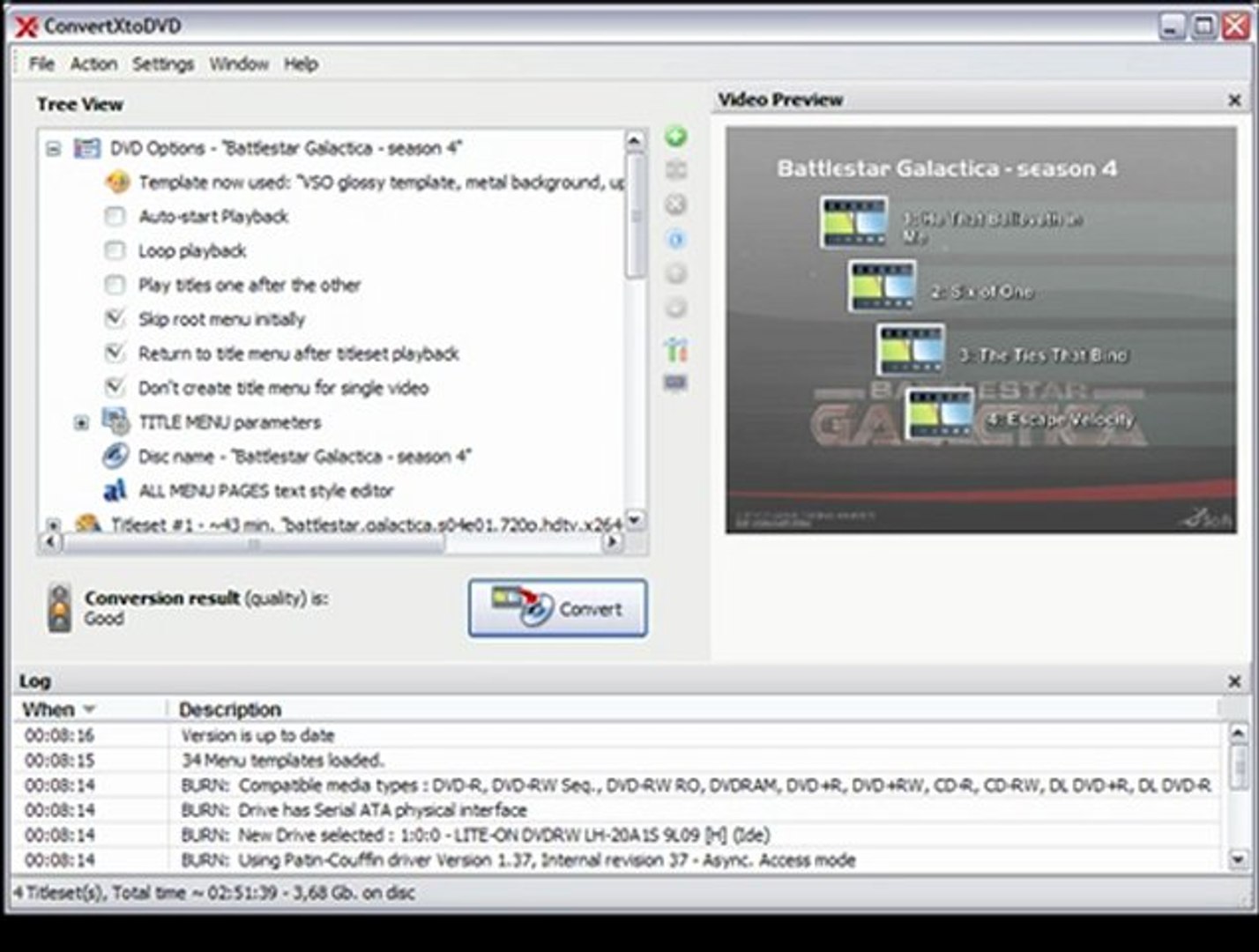
Task: Click the grey round remove icon
Action: point(676,205)
